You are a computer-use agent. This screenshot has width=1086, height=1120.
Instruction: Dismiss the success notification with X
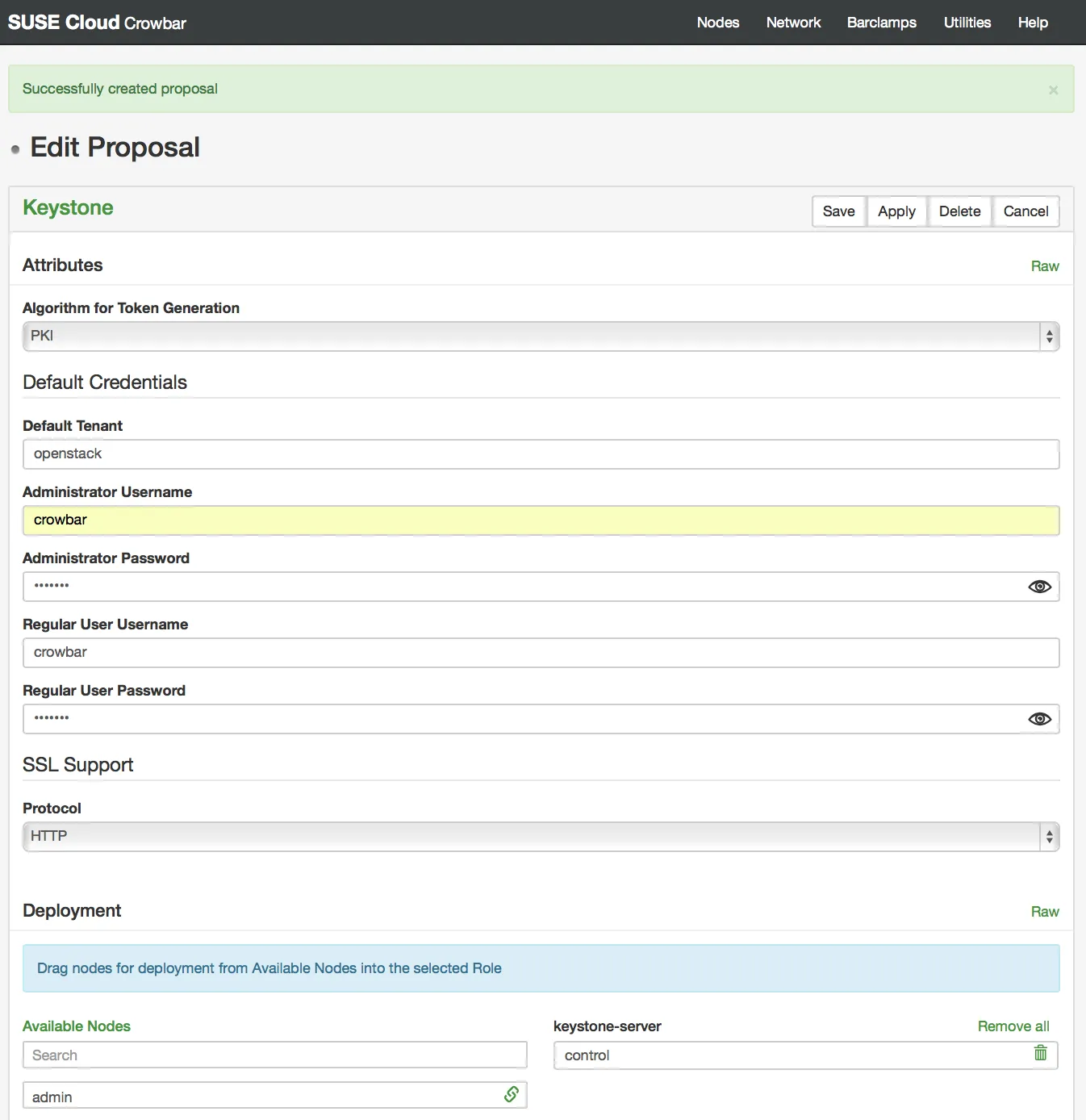(x=1053, y=90)
